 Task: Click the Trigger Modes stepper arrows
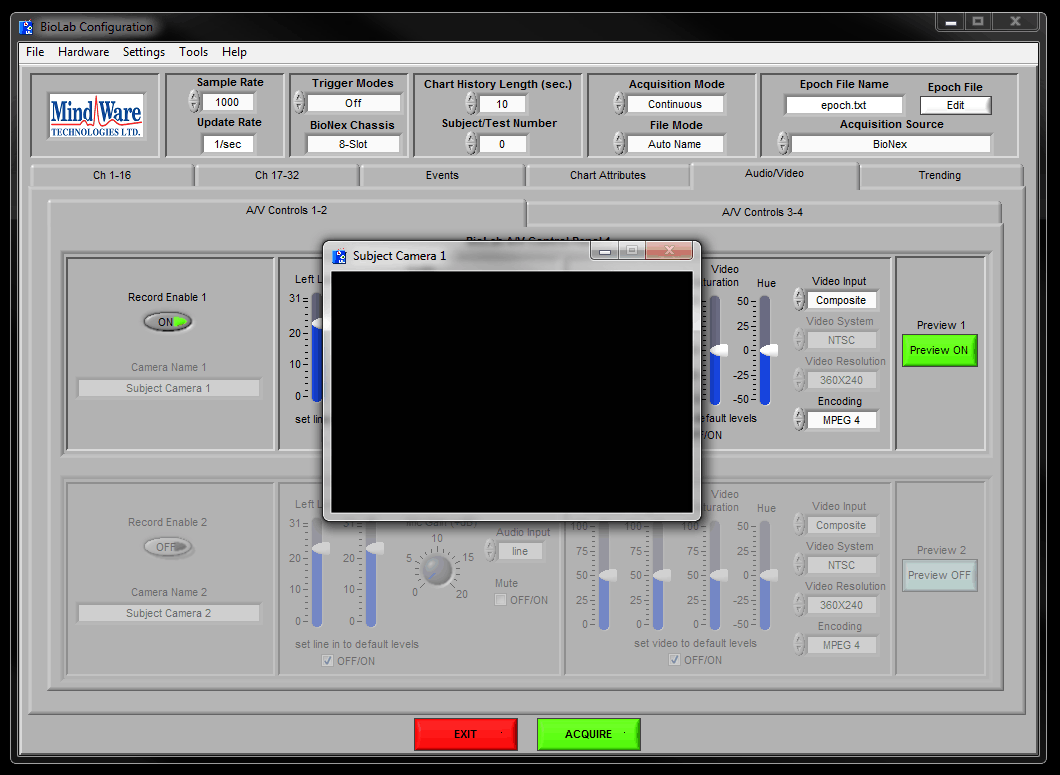[x=299, y=102]
